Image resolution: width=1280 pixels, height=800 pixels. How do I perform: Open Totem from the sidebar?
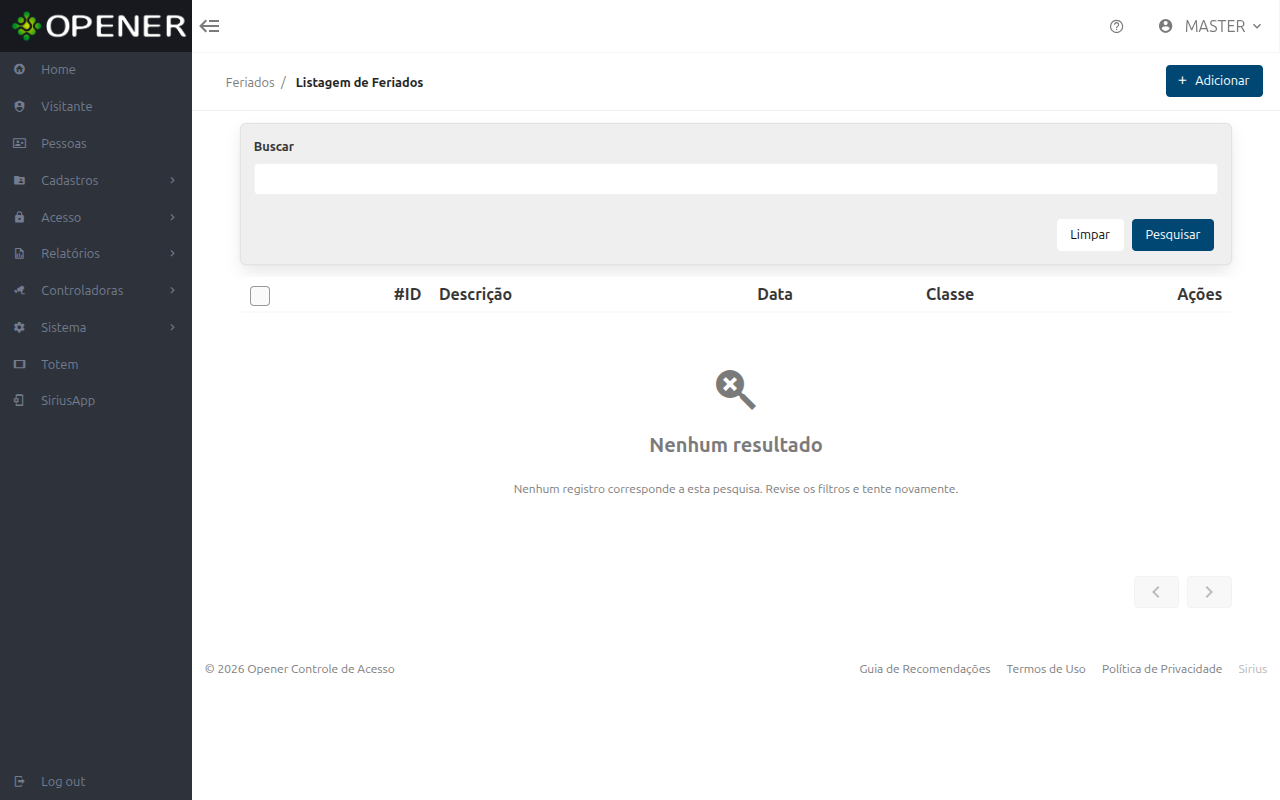click(x=96, y=364)
